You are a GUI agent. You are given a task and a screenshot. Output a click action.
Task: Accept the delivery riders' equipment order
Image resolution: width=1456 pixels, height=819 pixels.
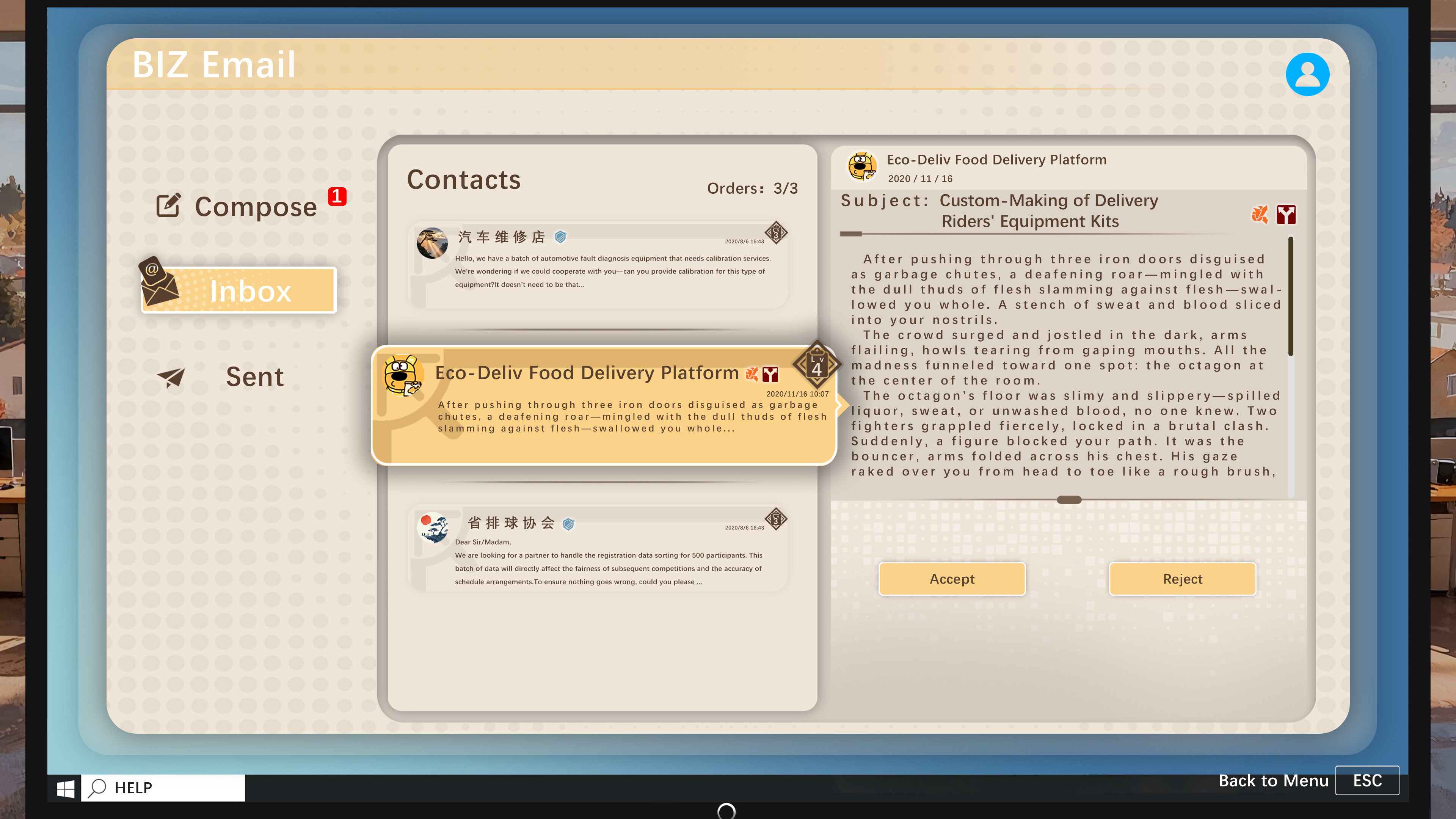coord(952,579)
